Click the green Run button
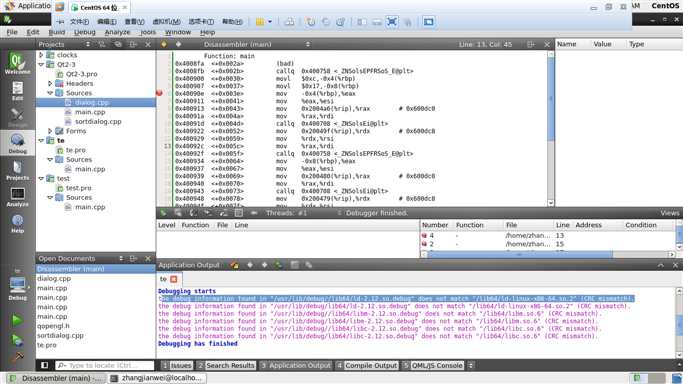 pyautogui.click(x=17, y=320)
